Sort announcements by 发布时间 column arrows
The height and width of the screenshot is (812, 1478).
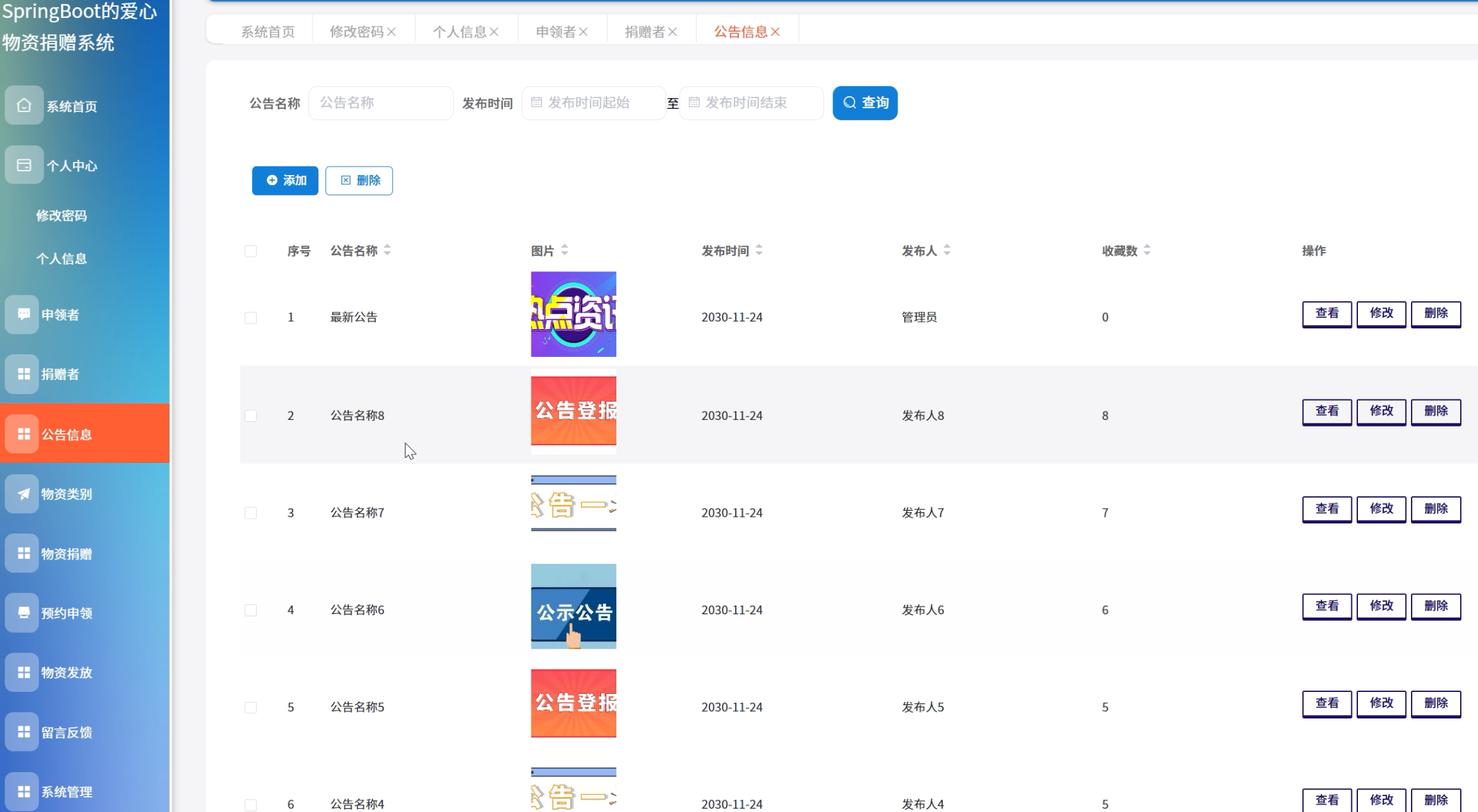tap(760, 251)
